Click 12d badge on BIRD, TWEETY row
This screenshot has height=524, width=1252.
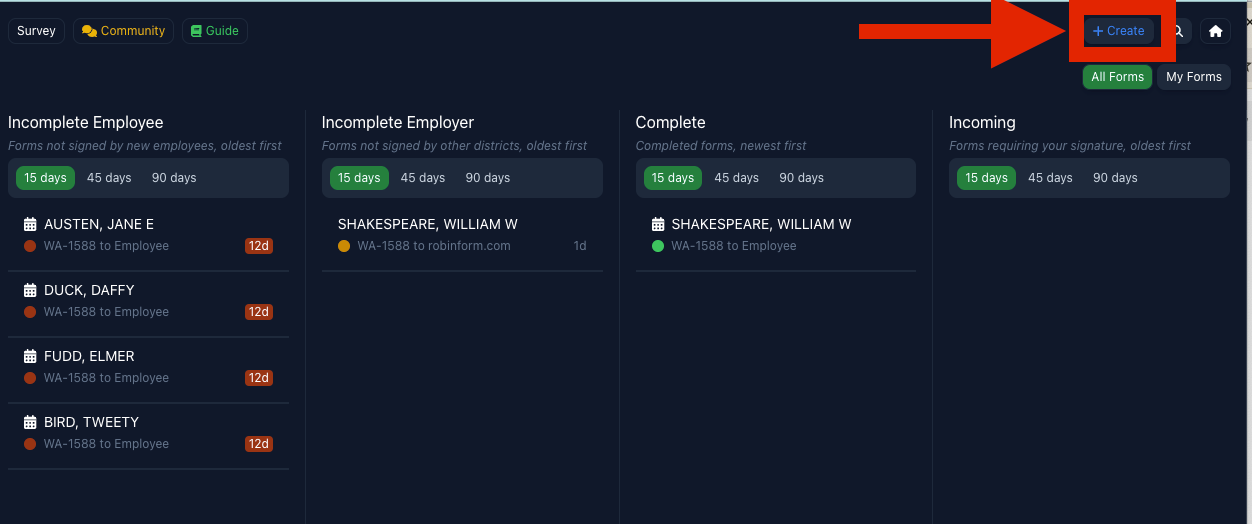coord(259,444)
